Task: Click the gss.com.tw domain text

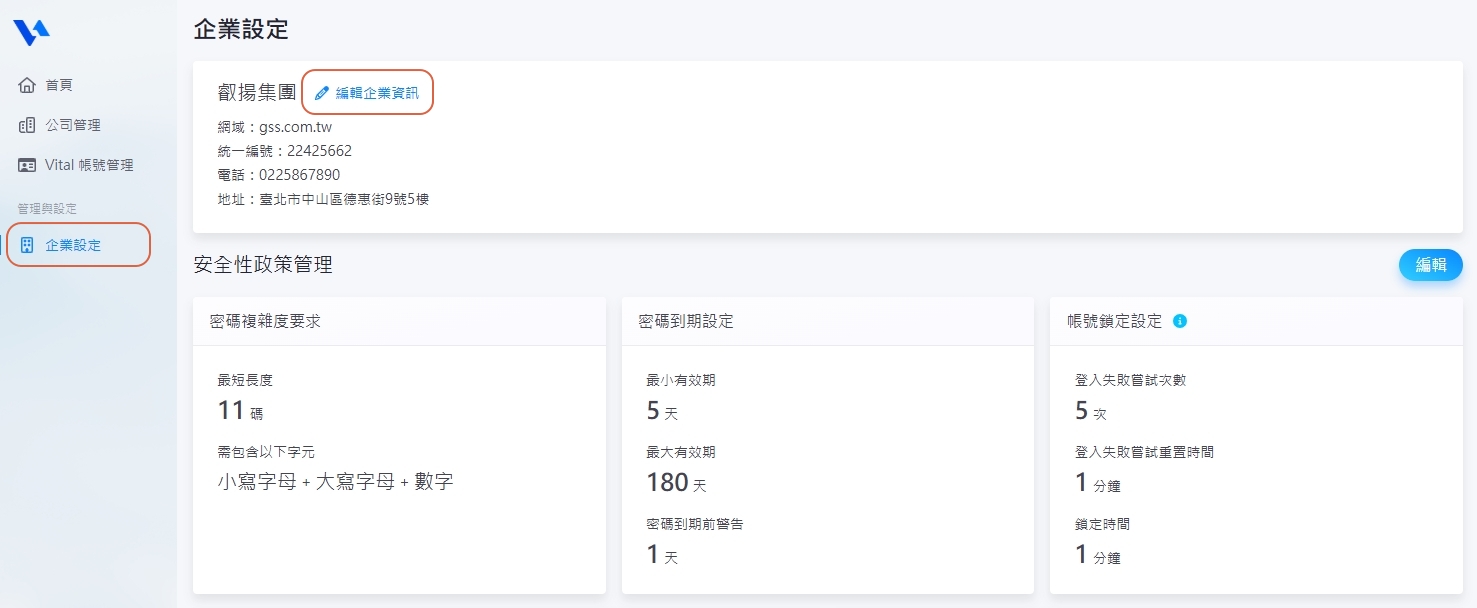Action: pyautogui.click(x=295, y=127)
